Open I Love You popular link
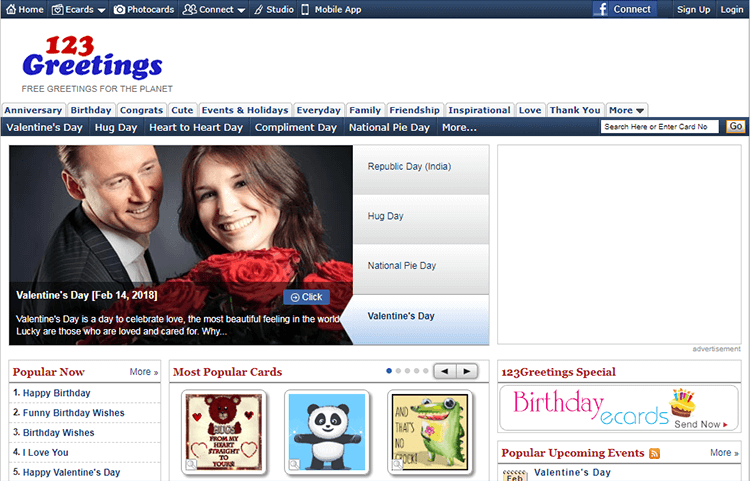 coord(45,452)
